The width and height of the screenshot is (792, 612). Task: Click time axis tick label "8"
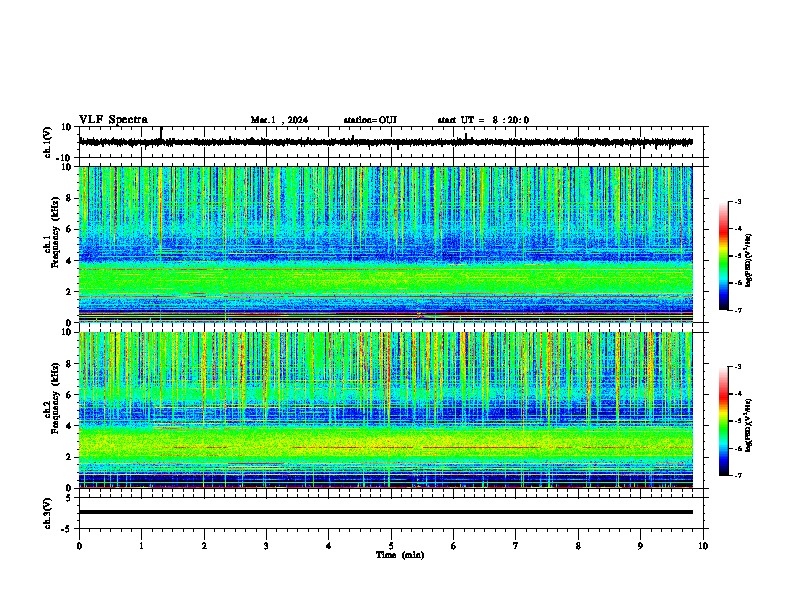(578, 546)
